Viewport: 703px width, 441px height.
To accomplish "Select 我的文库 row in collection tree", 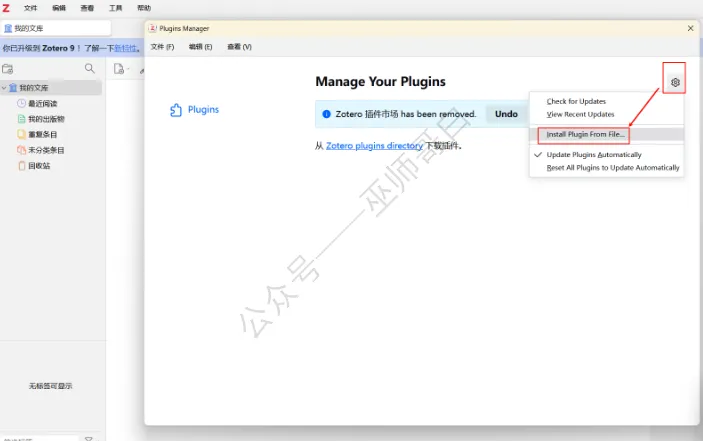I will 51,88.
